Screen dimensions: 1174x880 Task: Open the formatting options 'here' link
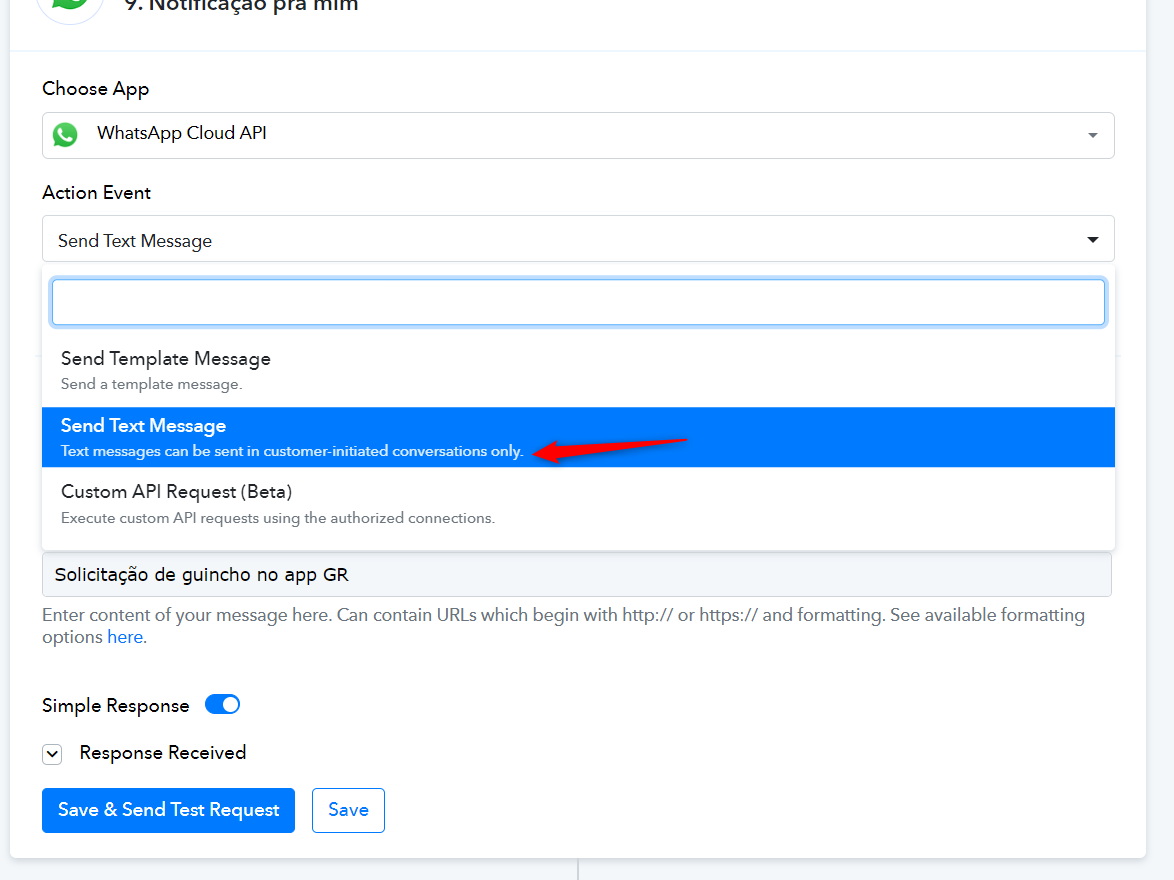pyautogui.click(x=125, y=637)
